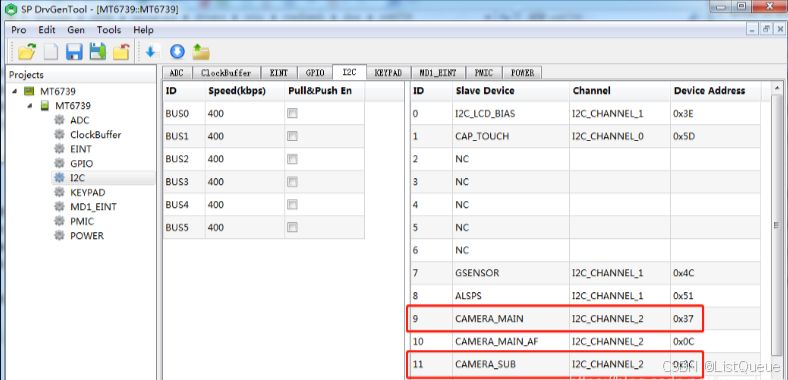Select the GPIO gear icon in tree
The height and width of the screenshot is (380, 788).
60,163
